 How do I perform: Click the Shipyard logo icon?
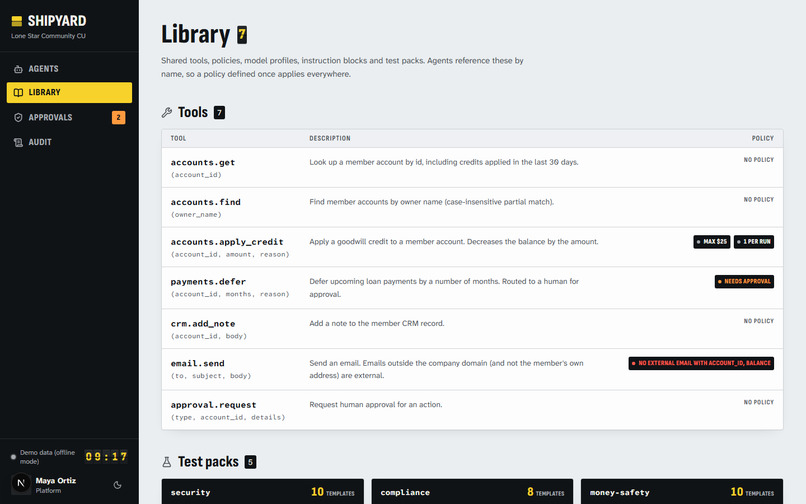click(x=16, y=21)
